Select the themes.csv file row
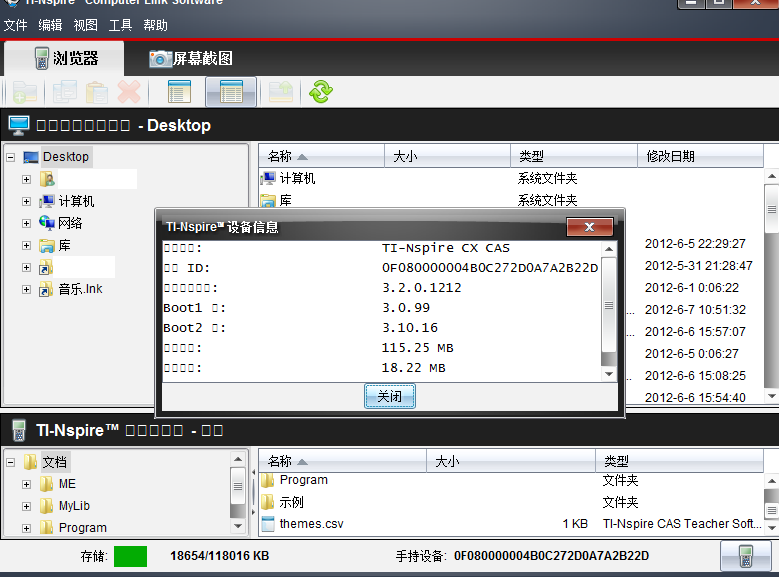The width and height of the screenshot is (779, 577). [511, 524]
